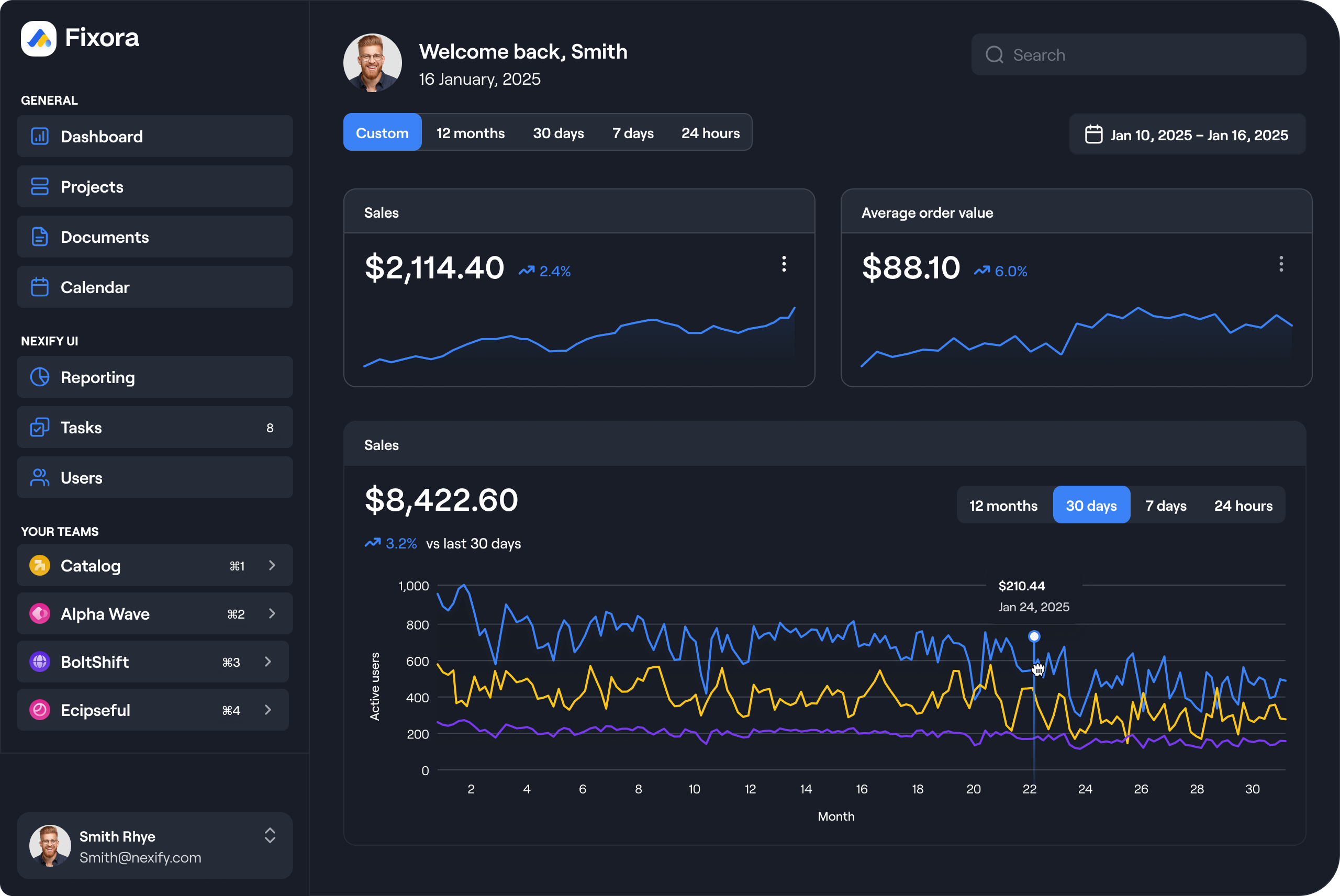Open Dashboard via its chart icon
1340x896 pixels.
(x=39, y=137)
